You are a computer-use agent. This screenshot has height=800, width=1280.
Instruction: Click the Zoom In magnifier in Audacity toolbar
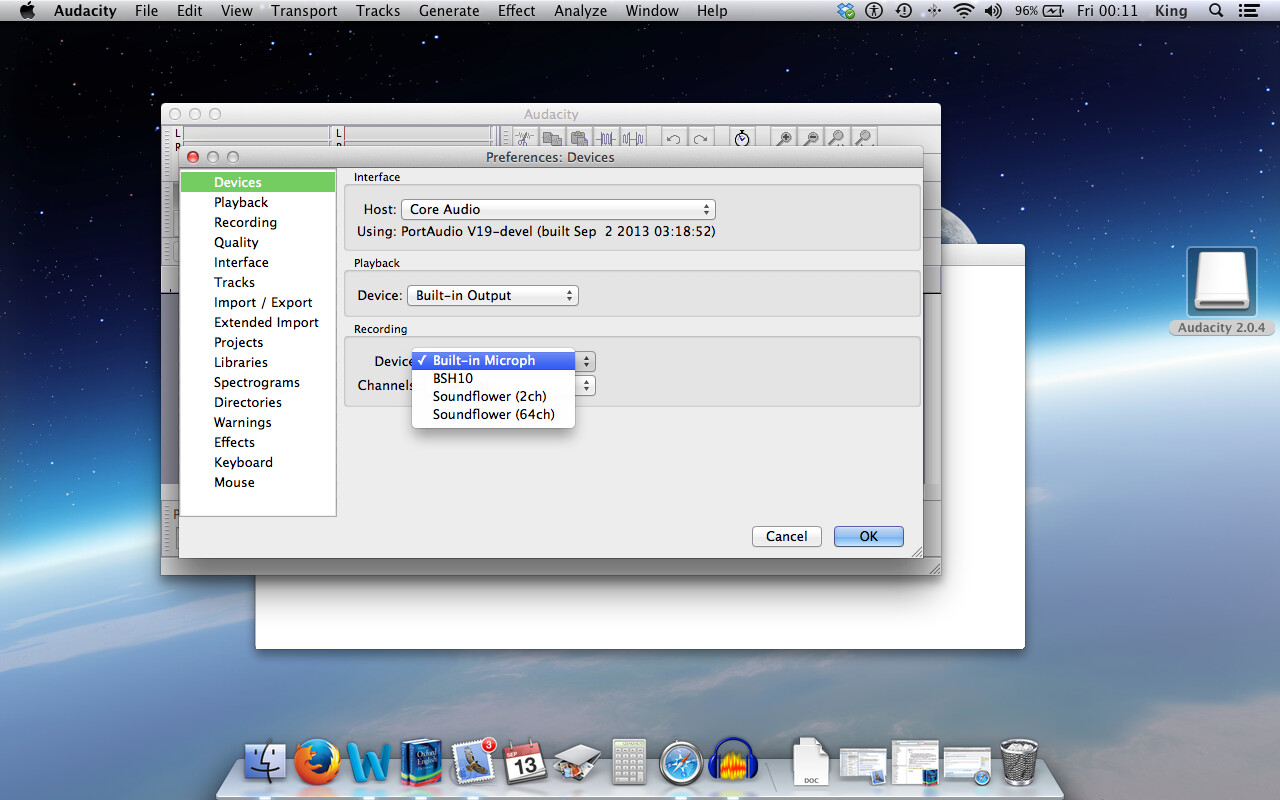point(784,138)
